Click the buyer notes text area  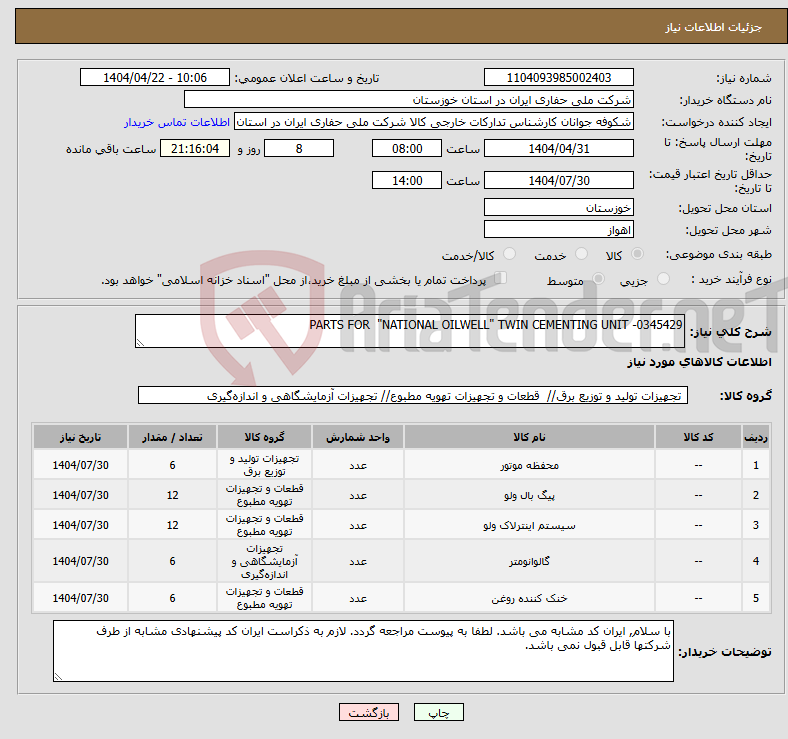[x=363, y=651]
